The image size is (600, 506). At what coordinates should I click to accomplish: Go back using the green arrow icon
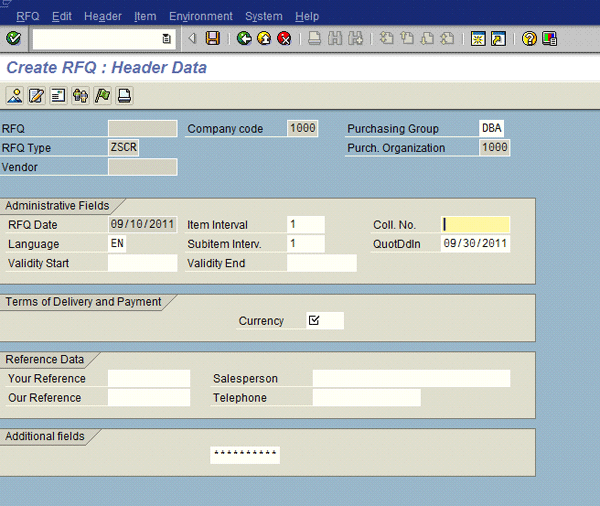coord(243,39)
